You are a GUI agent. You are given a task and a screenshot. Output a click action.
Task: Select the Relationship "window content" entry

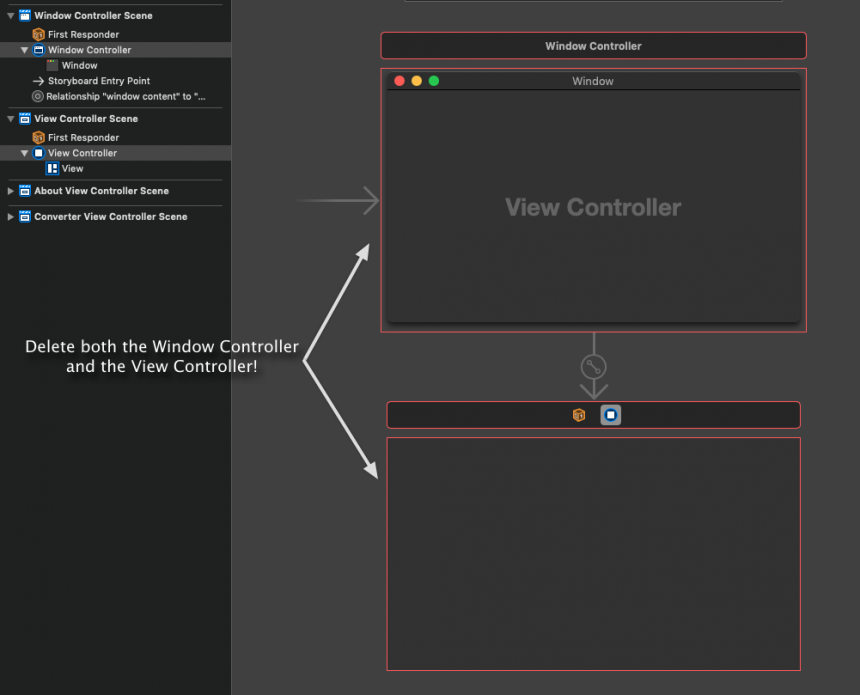pos(36,96)
